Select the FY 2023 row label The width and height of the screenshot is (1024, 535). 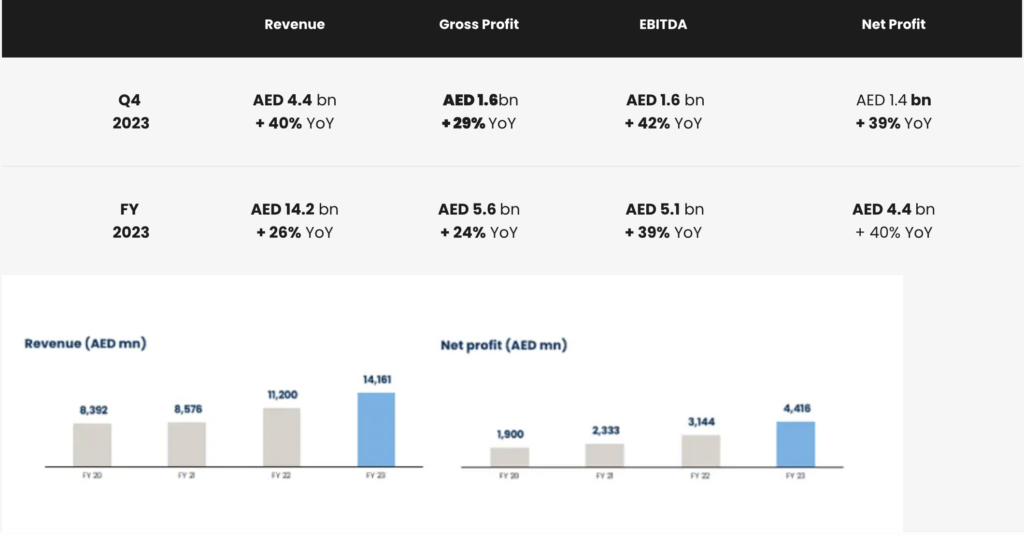click(131, 220)
